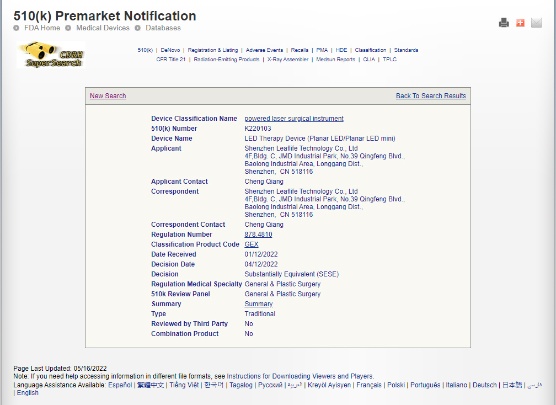Viewport: 556px width, 405px height.
Task: Open the DeNovo database link
Action: [170, 50]
